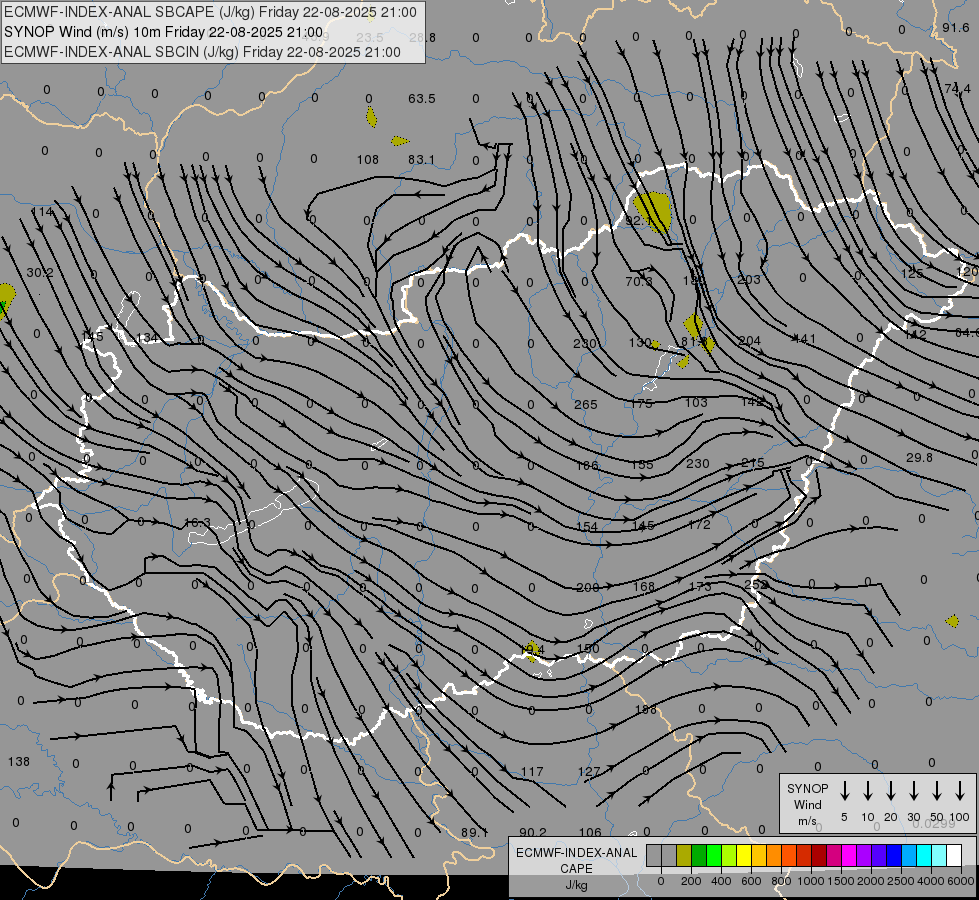Click the CAPE value 16.3 on map

point(197,523)
